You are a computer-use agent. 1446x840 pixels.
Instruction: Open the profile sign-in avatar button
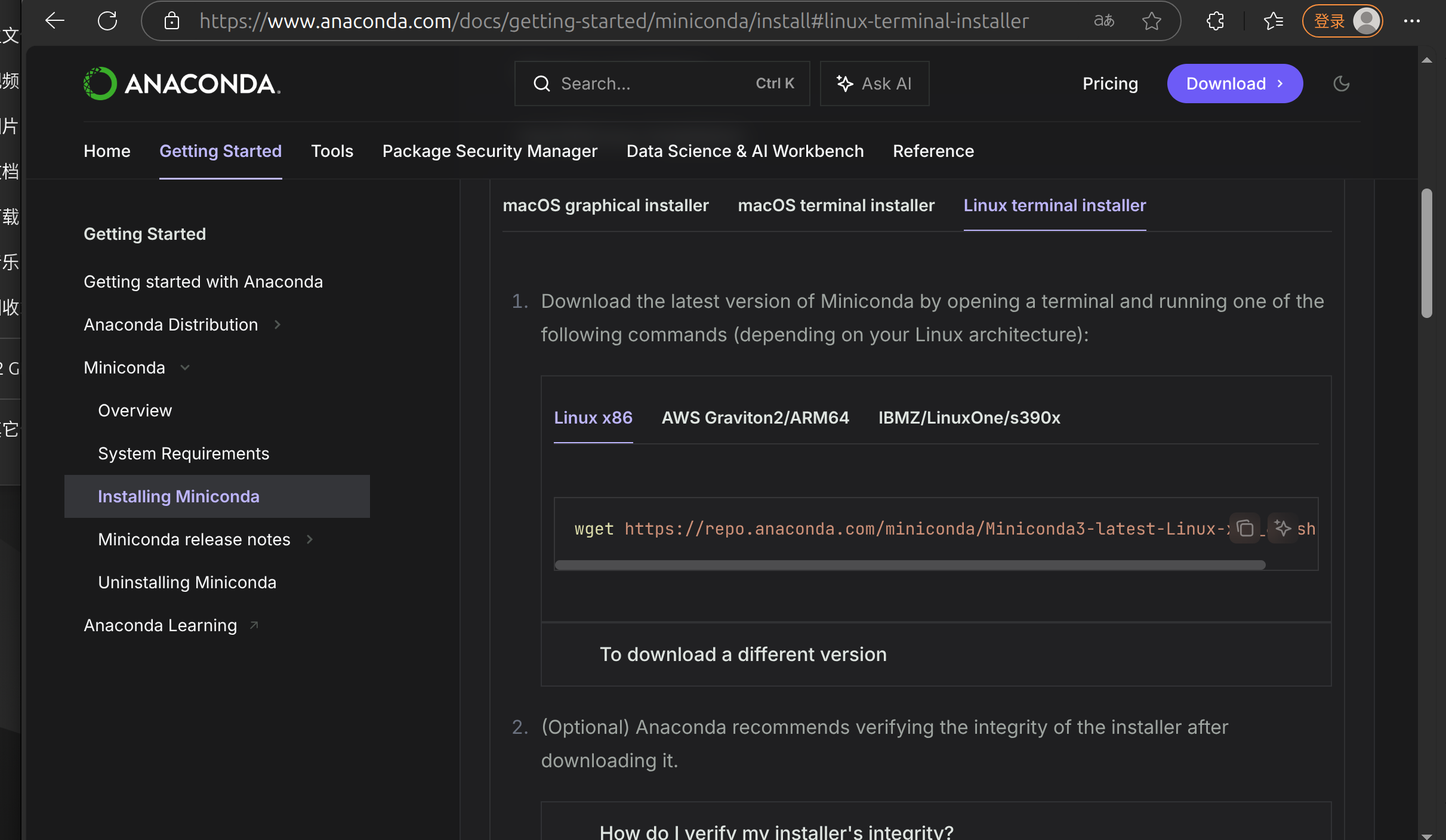1342,21
